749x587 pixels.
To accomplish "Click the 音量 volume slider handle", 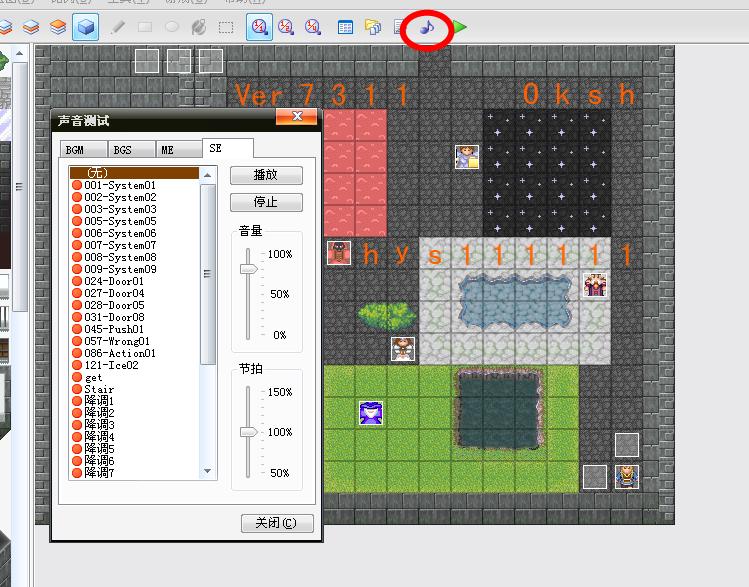I will point(248,269).
